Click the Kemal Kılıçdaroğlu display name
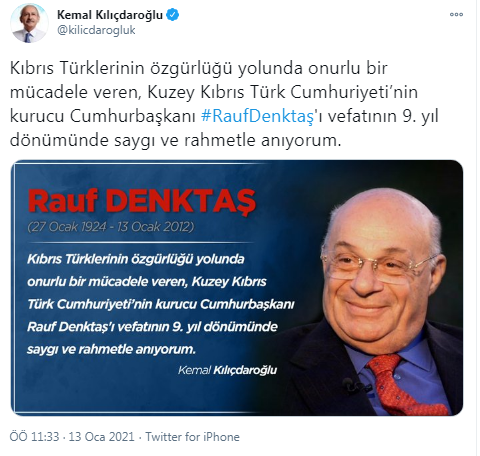The width and height of the screenshot is (480, 456). [110, 15]
